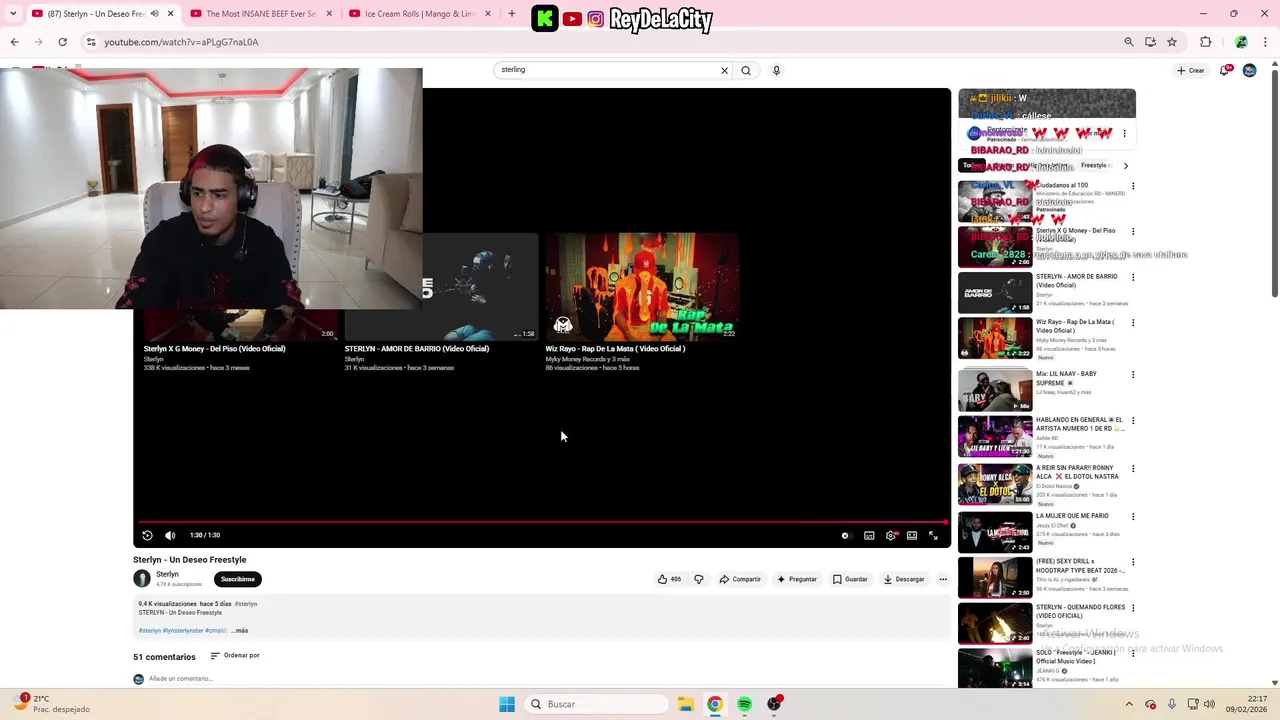Open more actions menu beside Descargar
The width and height of the screenshot is (1280, 720).
click(943, 579)
